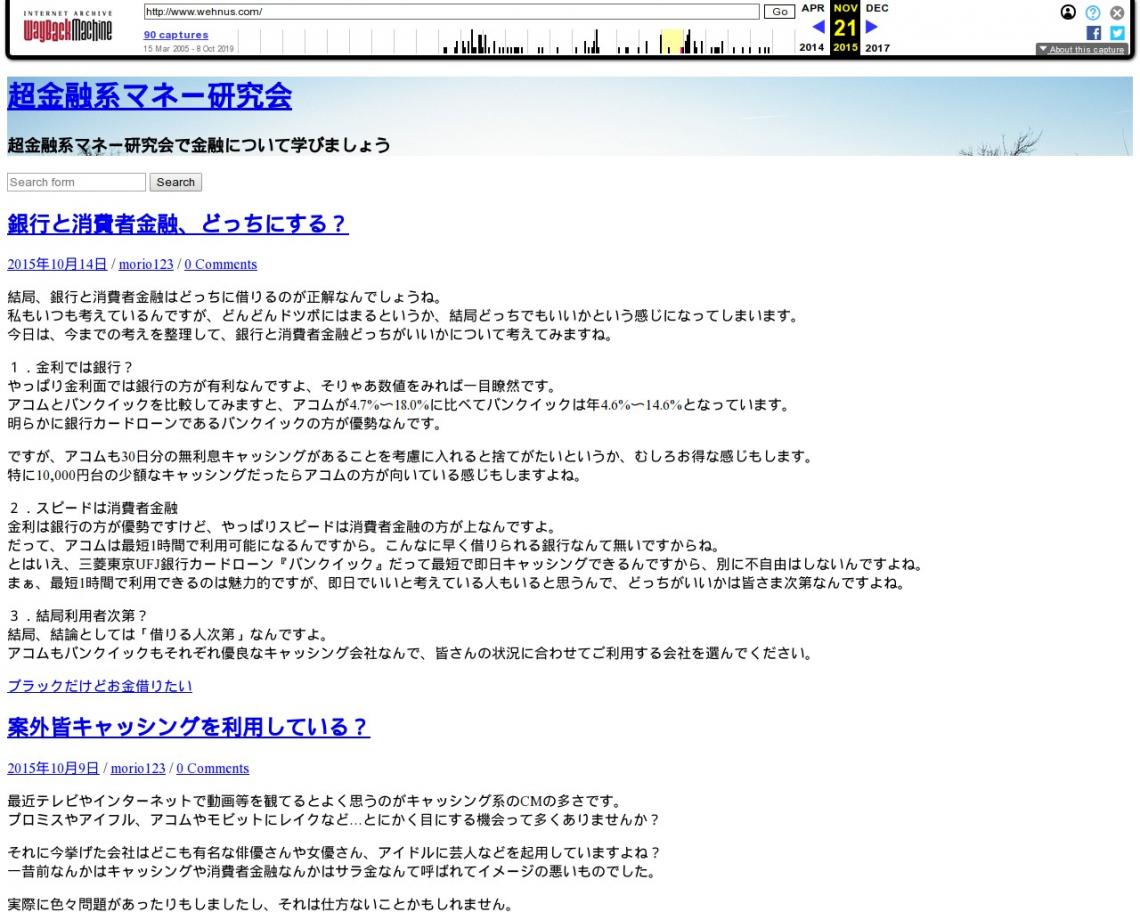Jump to year 2014 captures

coord(811,47)
